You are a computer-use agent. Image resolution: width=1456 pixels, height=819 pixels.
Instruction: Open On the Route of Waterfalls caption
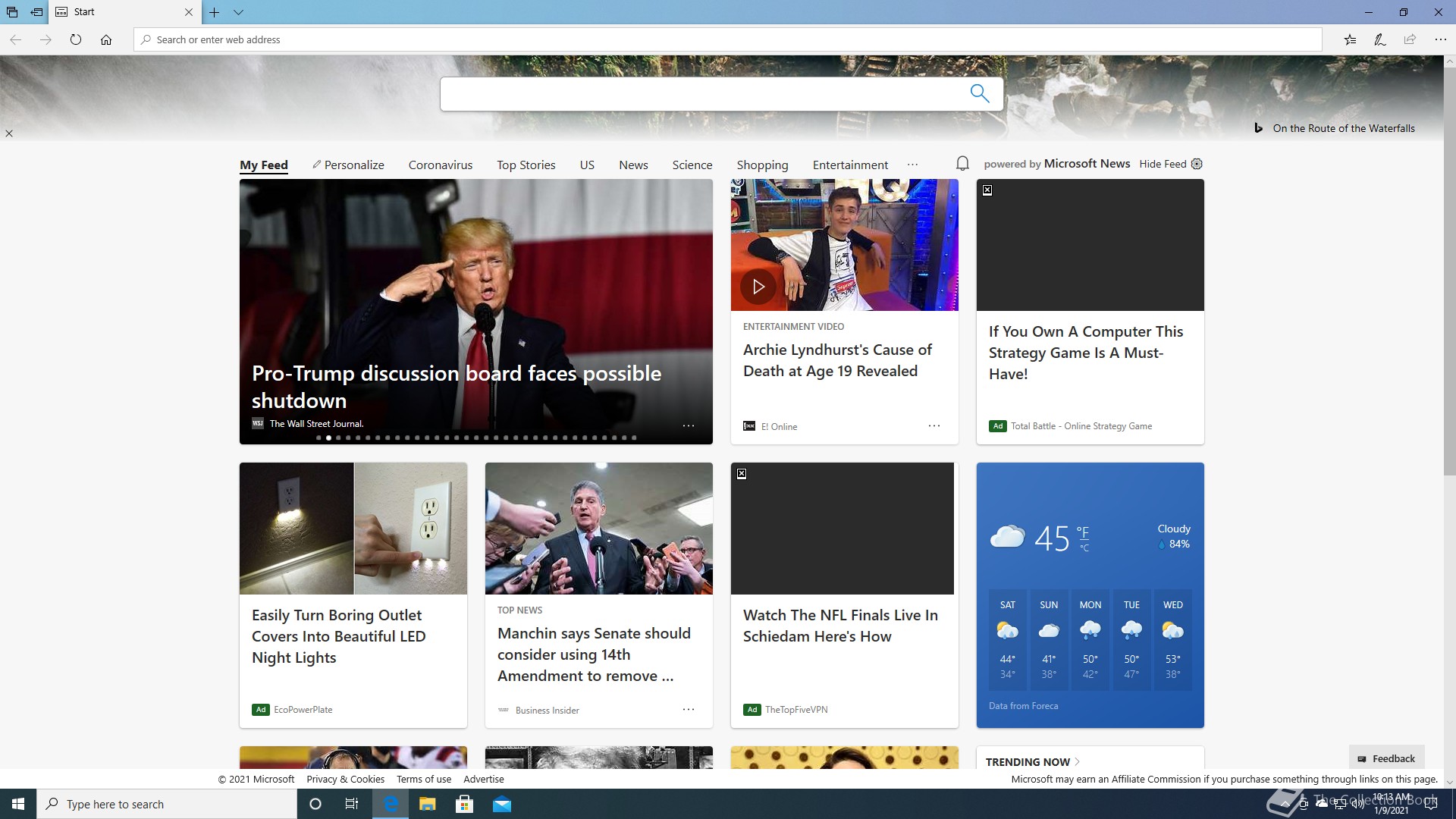tap(1344, 128)
